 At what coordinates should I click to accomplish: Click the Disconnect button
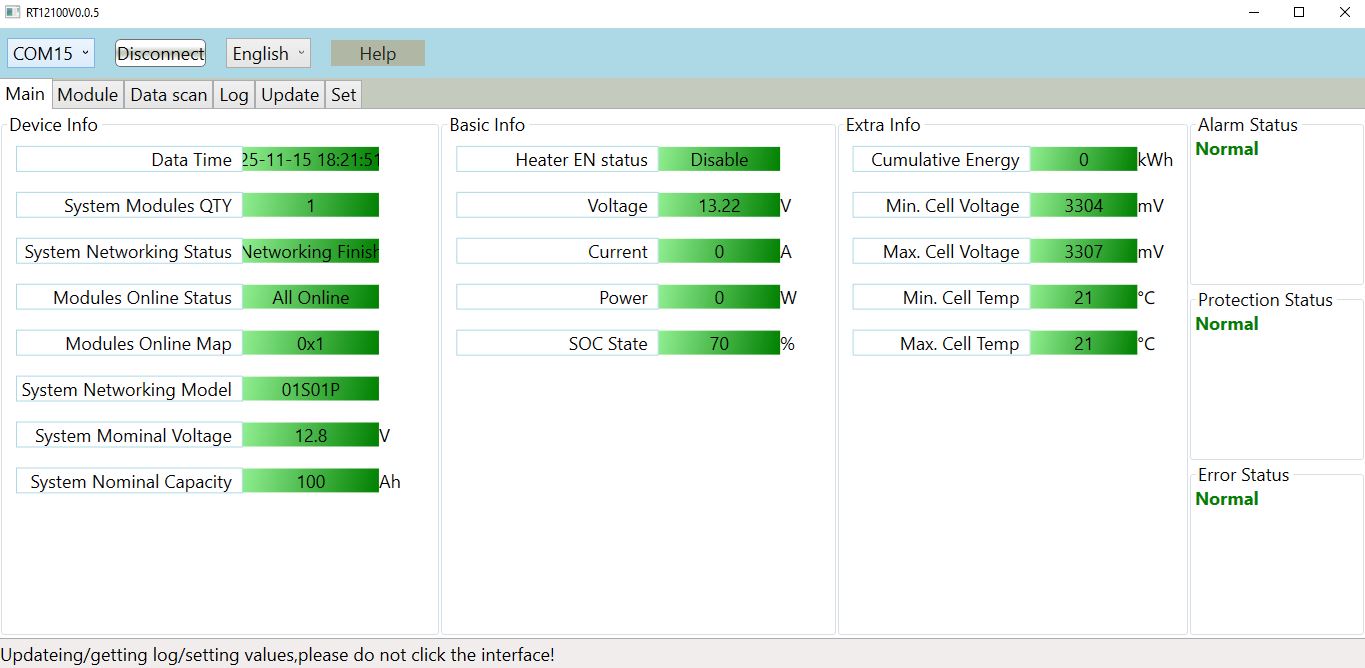click(160, 54)
